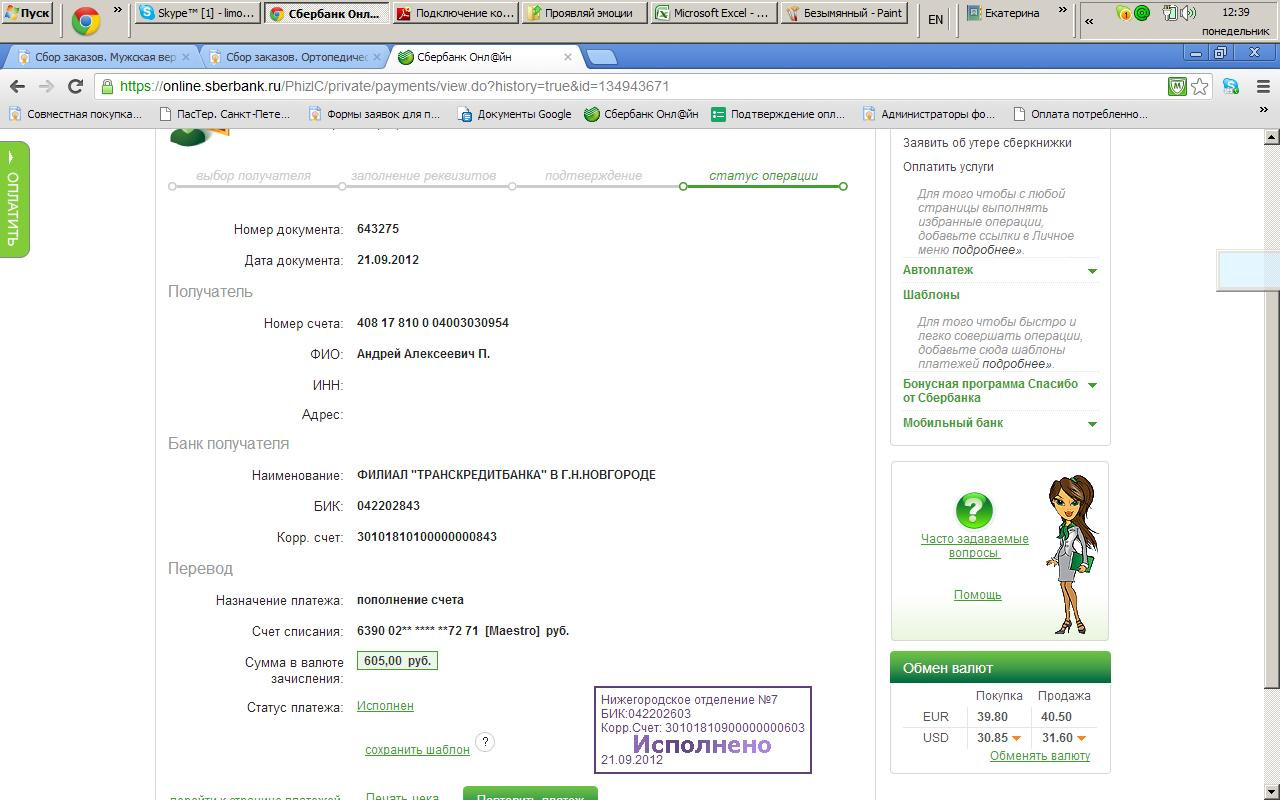Click the assistant woman illustration
The image size is (1280, 800).
coord(1072,554)
